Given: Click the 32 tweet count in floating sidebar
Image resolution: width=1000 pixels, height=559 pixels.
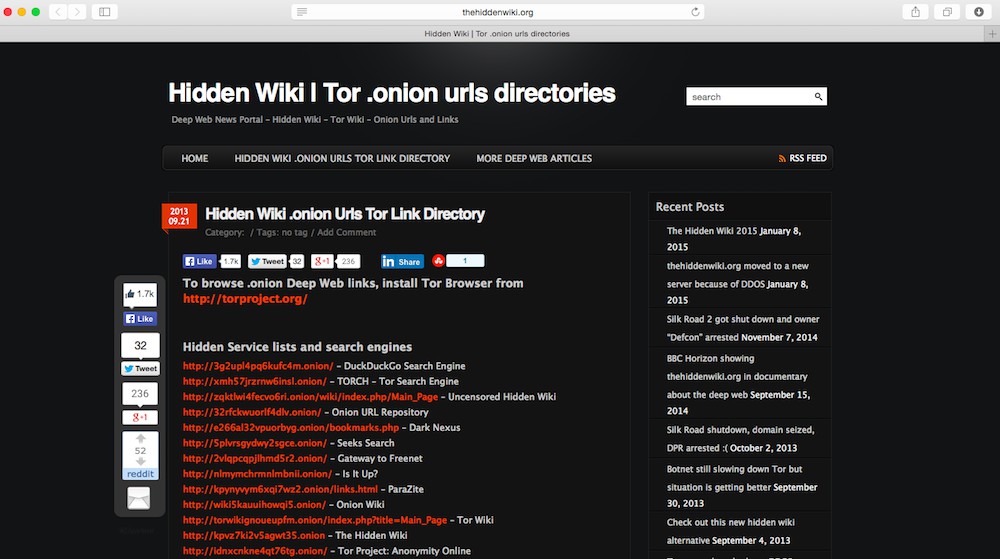Looking at the screenshot, I should tap(140, 345).
